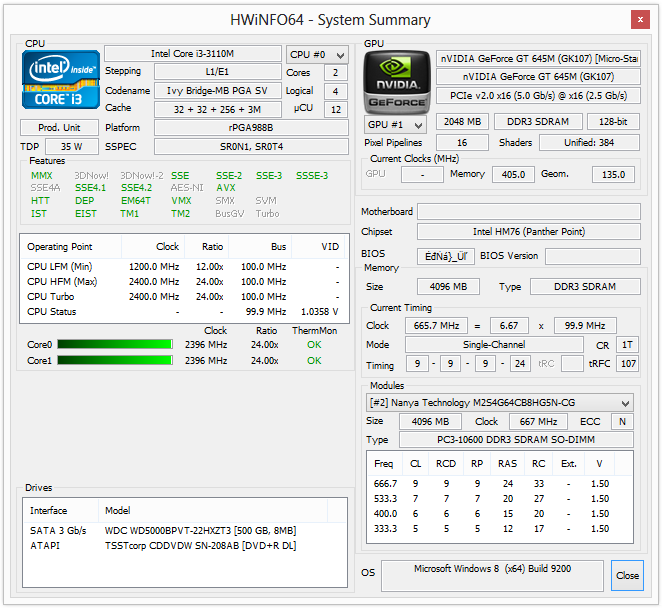Viewport: 662px width, 608px height.
Task: Click the grayed-out Turbo feature label
Action: [x=267, y=214]
